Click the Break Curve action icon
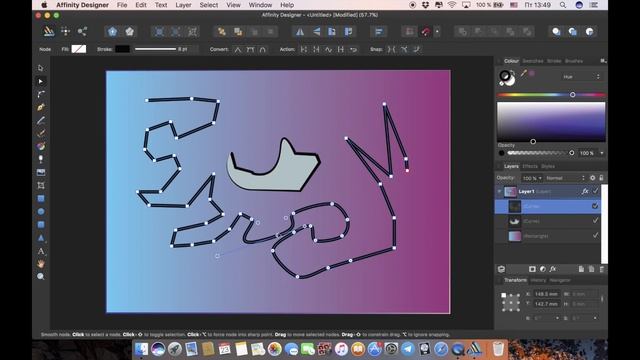 (304, 49)
